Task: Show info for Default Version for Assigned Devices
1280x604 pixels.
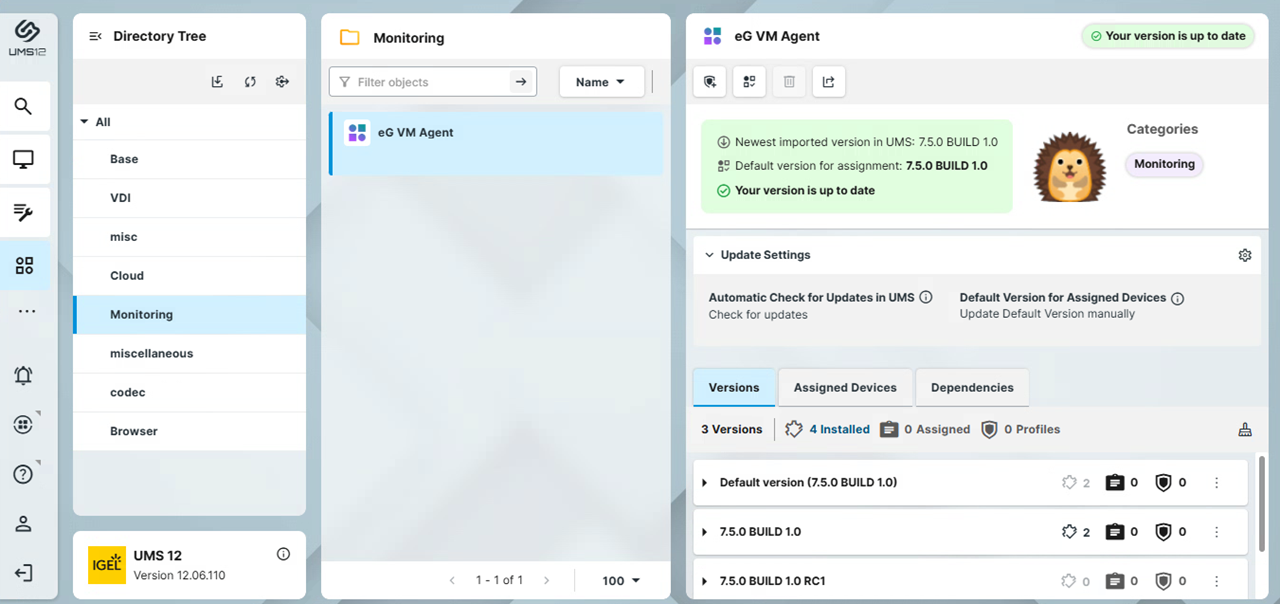Action: pyautogui.click(x=1178, y=298)
